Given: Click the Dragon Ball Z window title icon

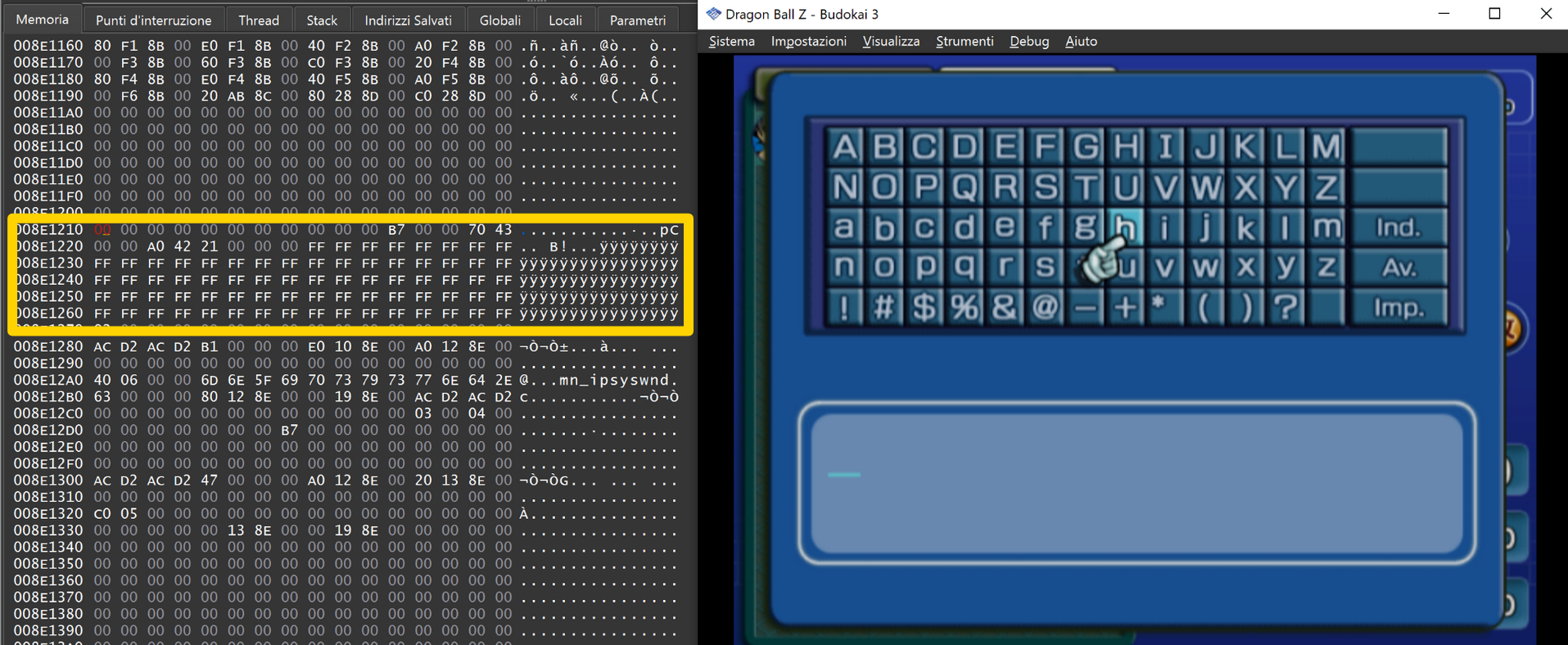Looking at the screenshot, I should click(713, 14).
